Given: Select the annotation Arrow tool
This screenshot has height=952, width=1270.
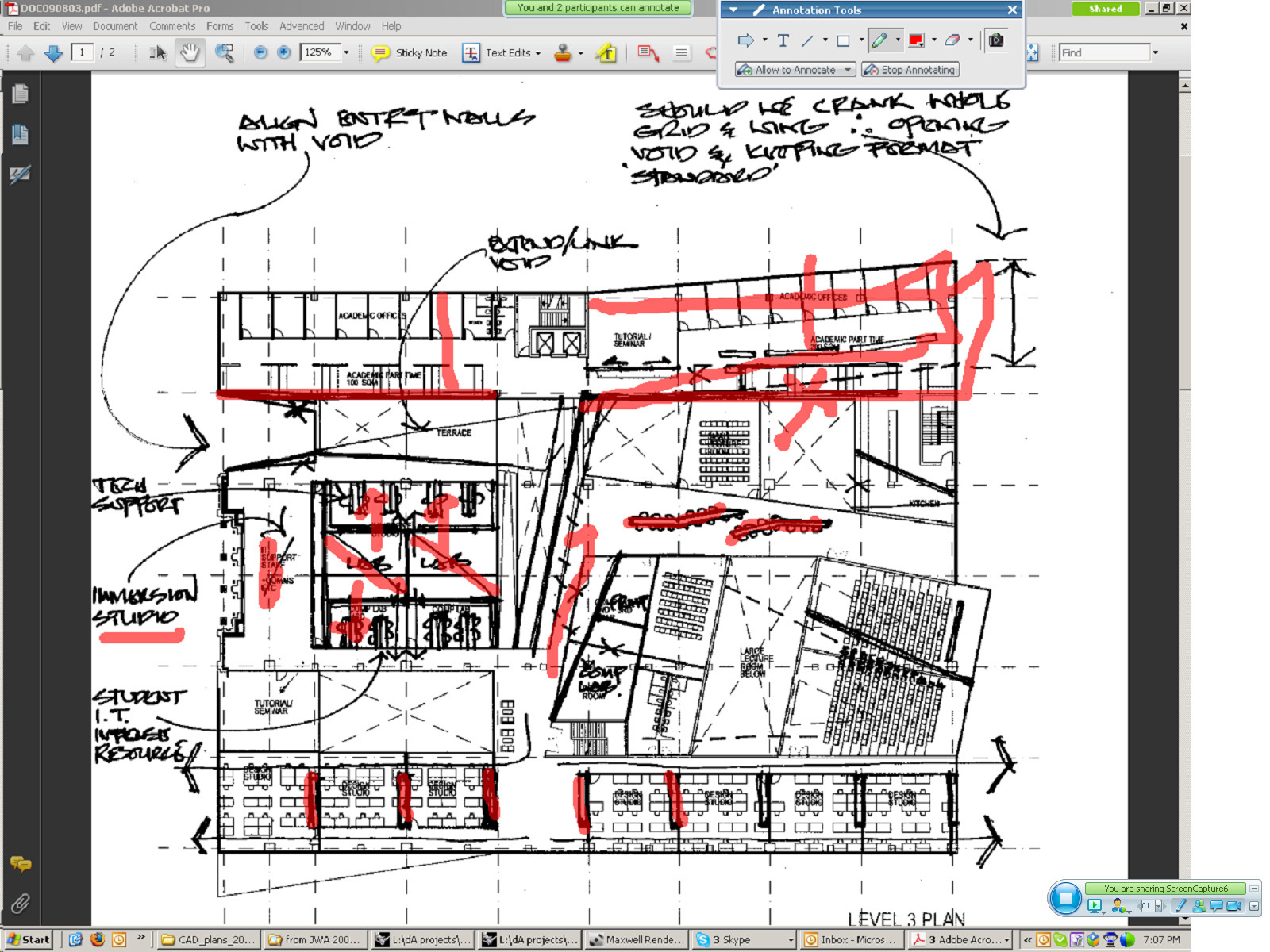Looking at the screenshot, I should [x=745, y=40].
